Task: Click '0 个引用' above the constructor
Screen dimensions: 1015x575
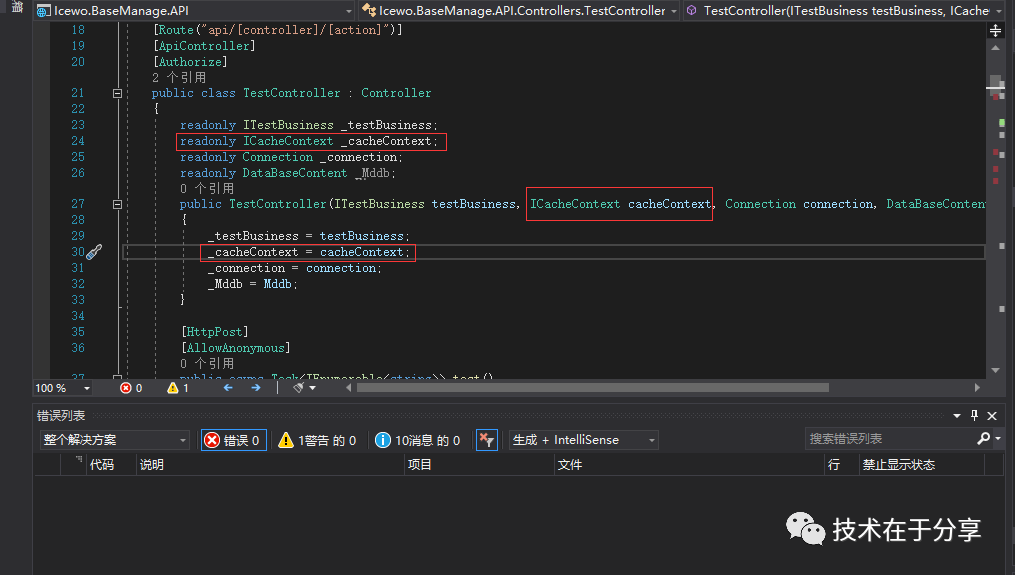Action: click(x=207, y=188)
